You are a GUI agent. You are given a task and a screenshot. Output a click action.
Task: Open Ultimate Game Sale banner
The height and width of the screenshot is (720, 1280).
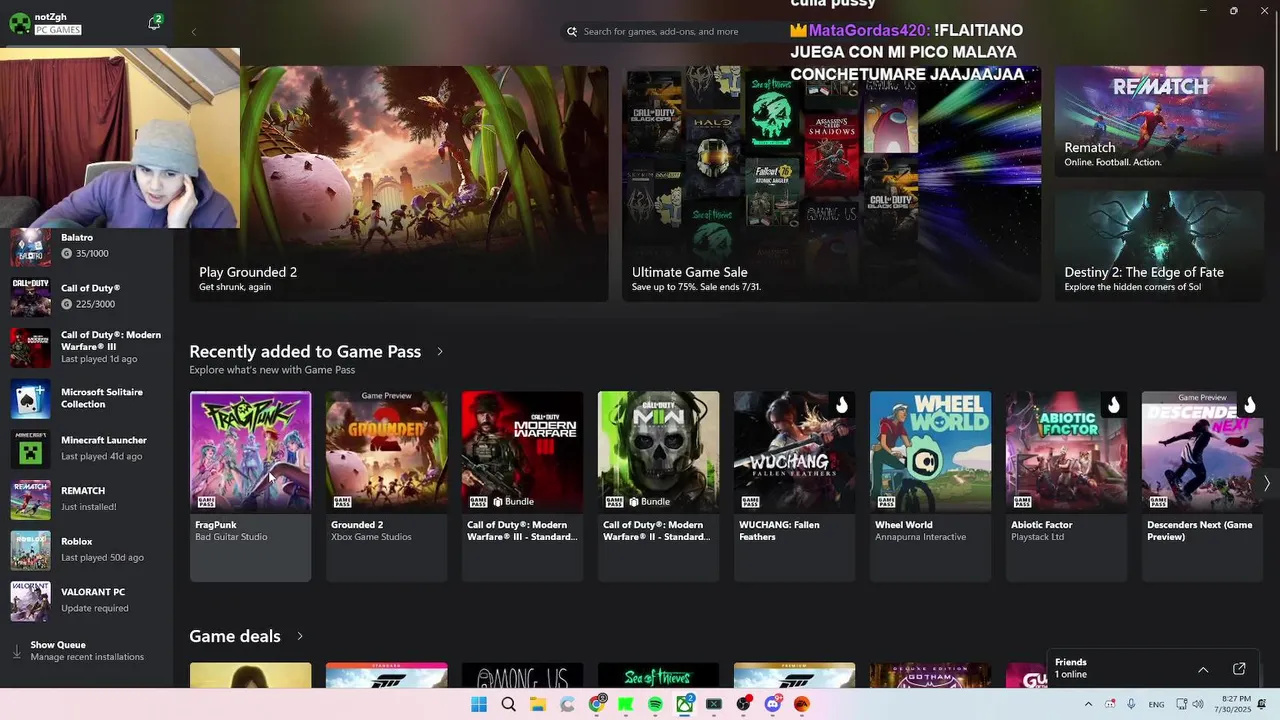[831, 184]
